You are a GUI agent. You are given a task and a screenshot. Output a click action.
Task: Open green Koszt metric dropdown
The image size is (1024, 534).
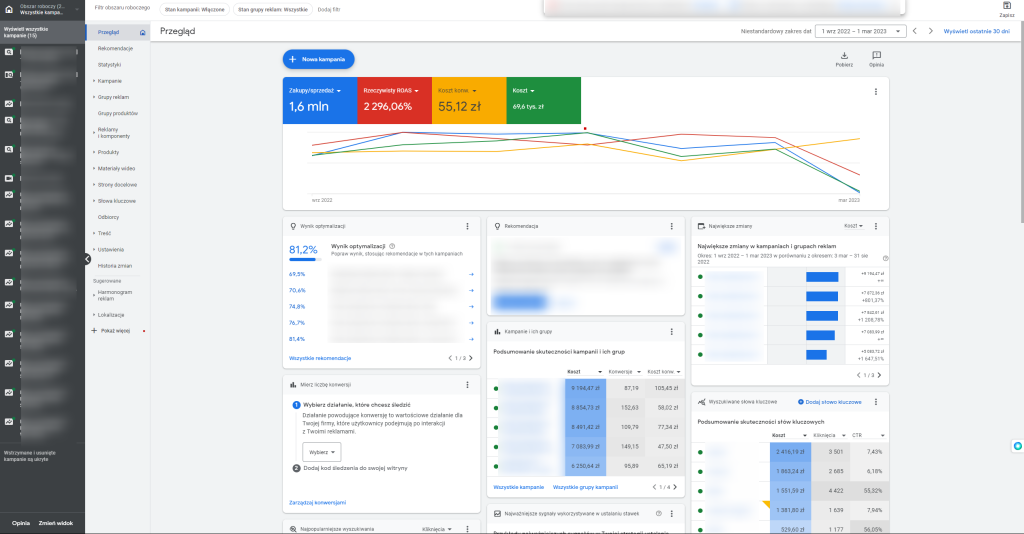pos(524,91)
